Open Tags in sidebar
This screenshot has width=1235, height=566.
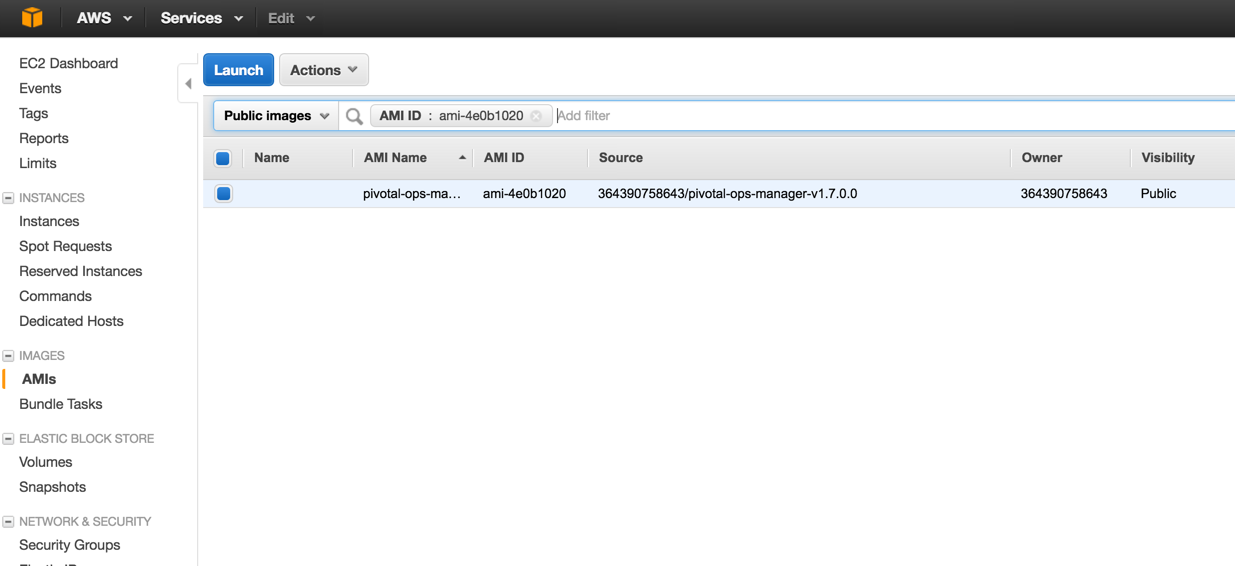34,113
